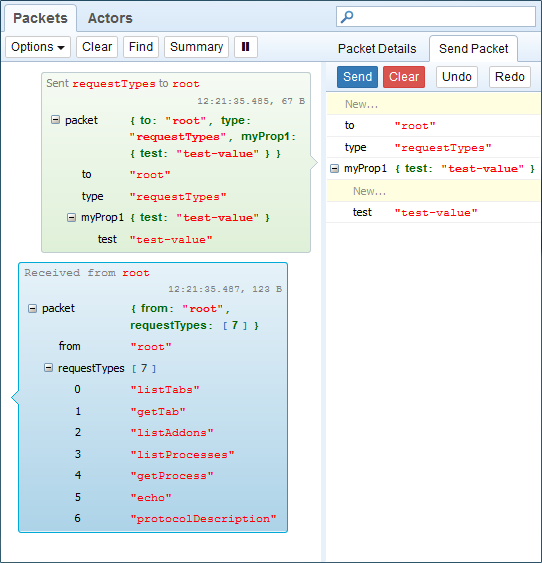Collapse myProp1 in the Send Packet editor

(x=334, y=168)
